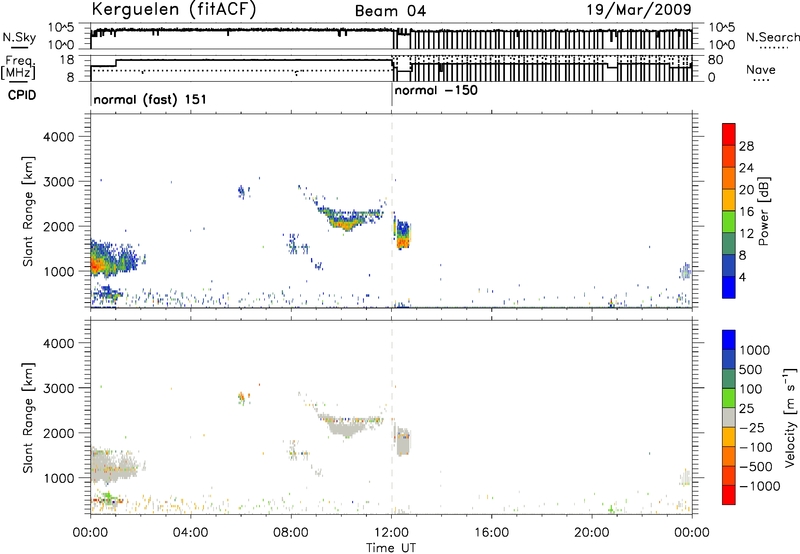The width and height of the screenshot is (800, 554).
Task: Click '3000' tick on velocity panel
Action: (58, 389)
